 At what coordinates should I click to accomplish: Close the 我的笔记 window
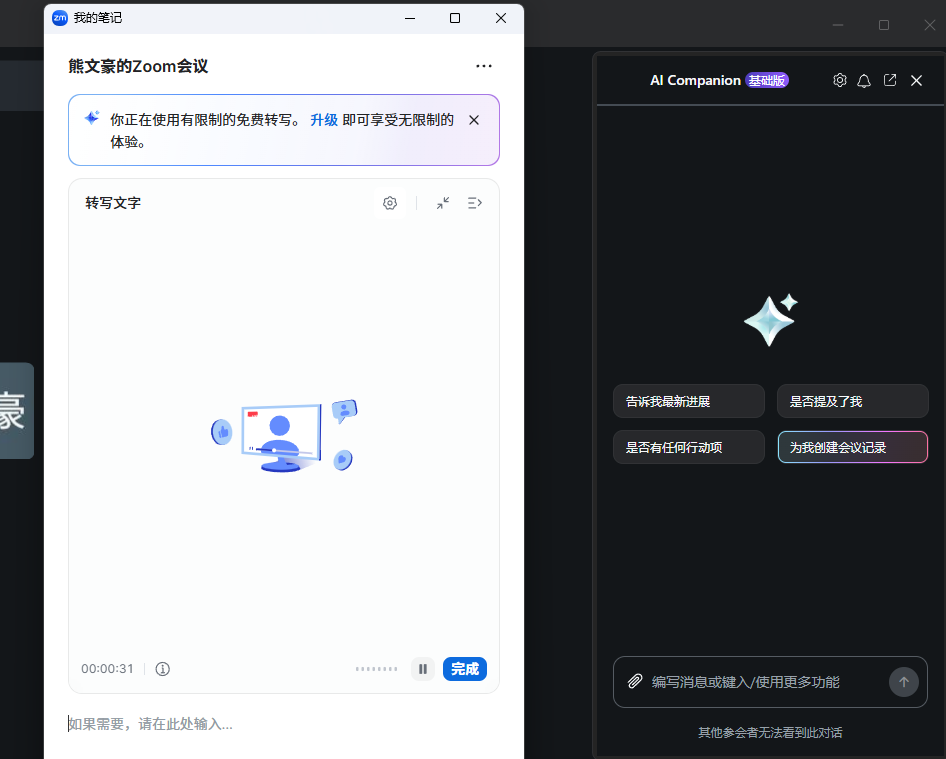(x=501, y=18)
